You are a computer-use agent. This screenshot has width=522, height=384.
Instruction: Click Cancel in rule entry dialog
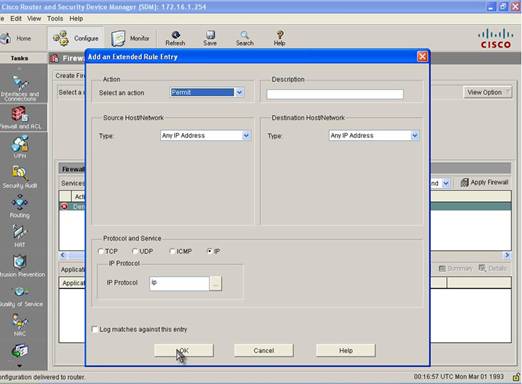pos(264,350)
